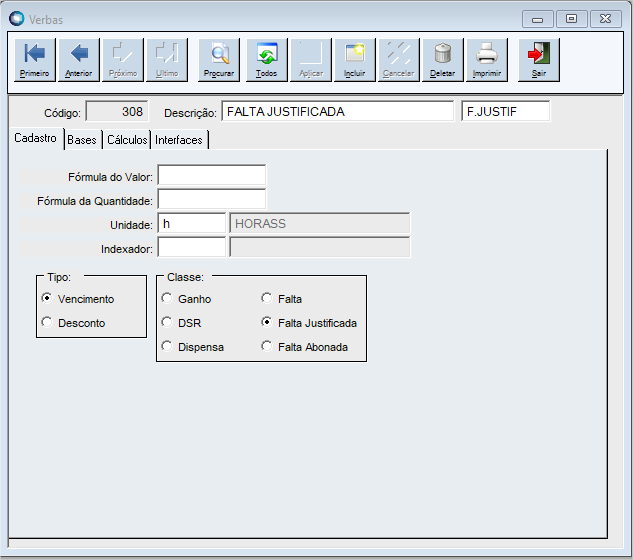Click the empty Indexador description field

point(320,247)
